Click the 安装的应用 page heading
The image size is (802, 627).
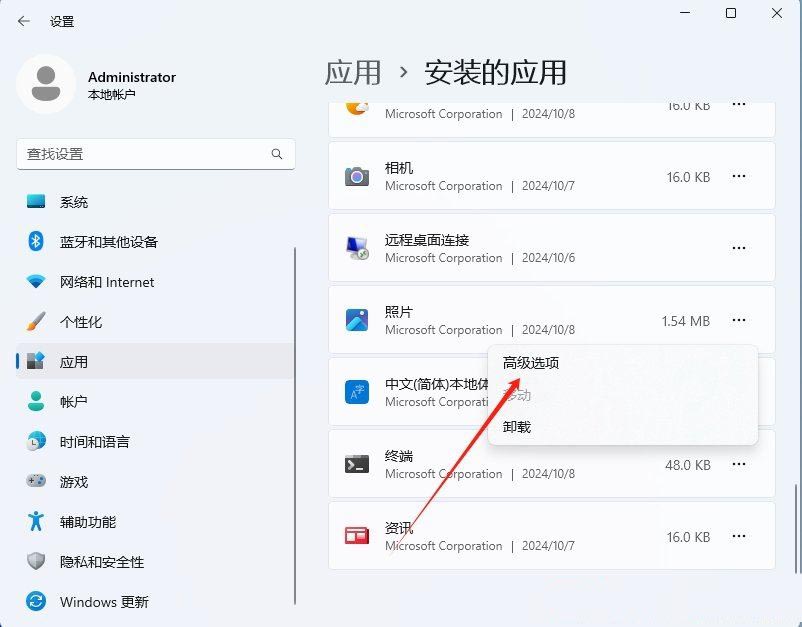click(495, 72)
